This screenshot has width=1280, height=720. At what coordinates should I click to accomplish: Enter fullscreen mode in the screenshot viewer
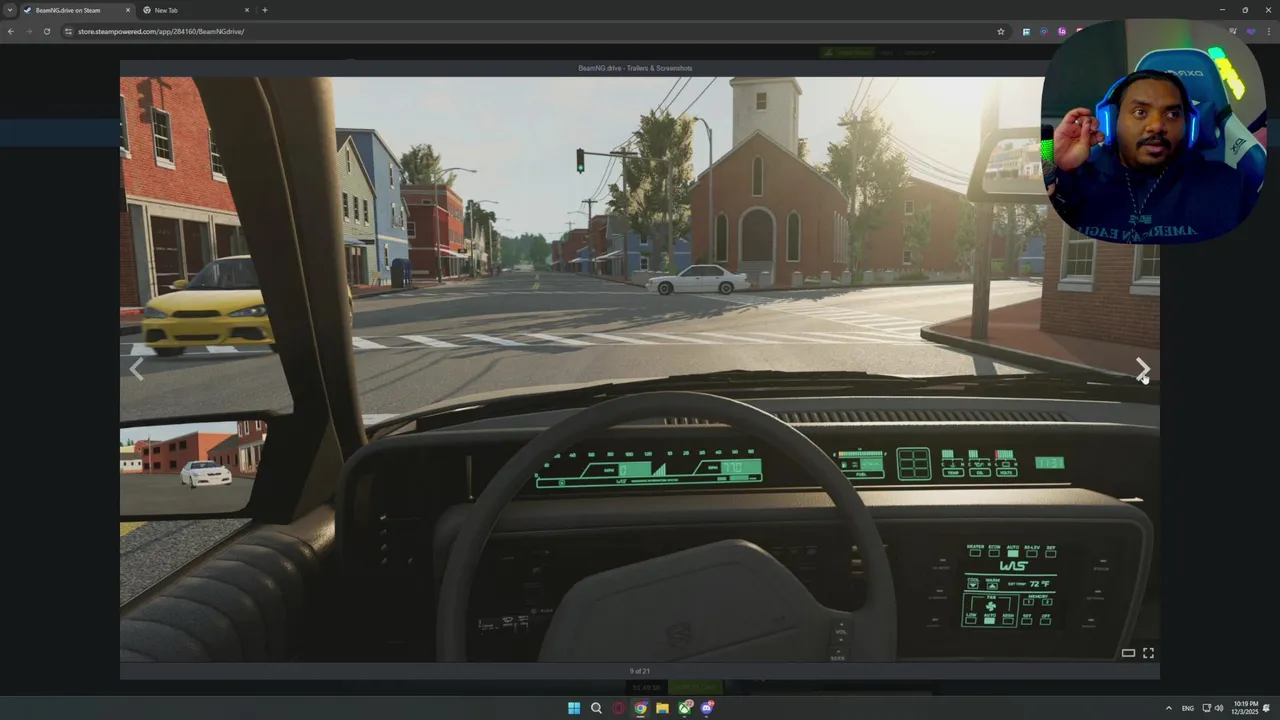tap(1148, 653)
